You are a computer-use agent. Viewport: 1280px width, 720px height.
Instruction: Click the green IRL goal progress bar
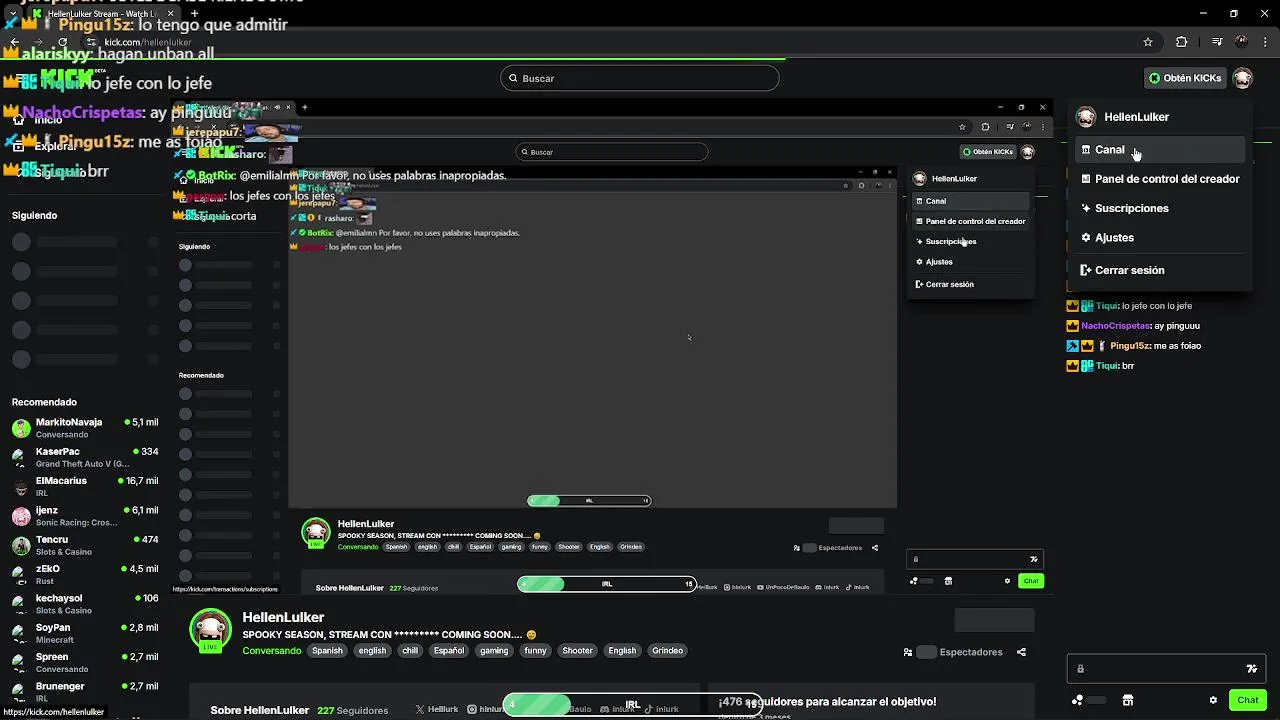pos(634,704)
